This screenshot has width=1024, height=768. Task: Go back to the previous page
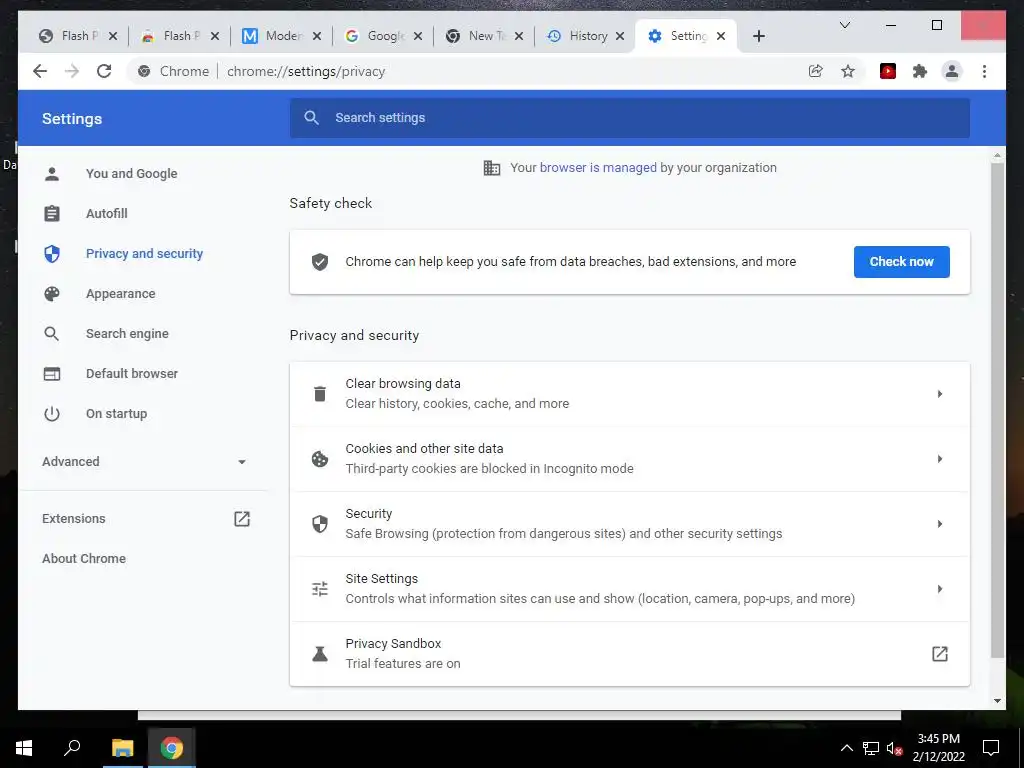[40, 71]
